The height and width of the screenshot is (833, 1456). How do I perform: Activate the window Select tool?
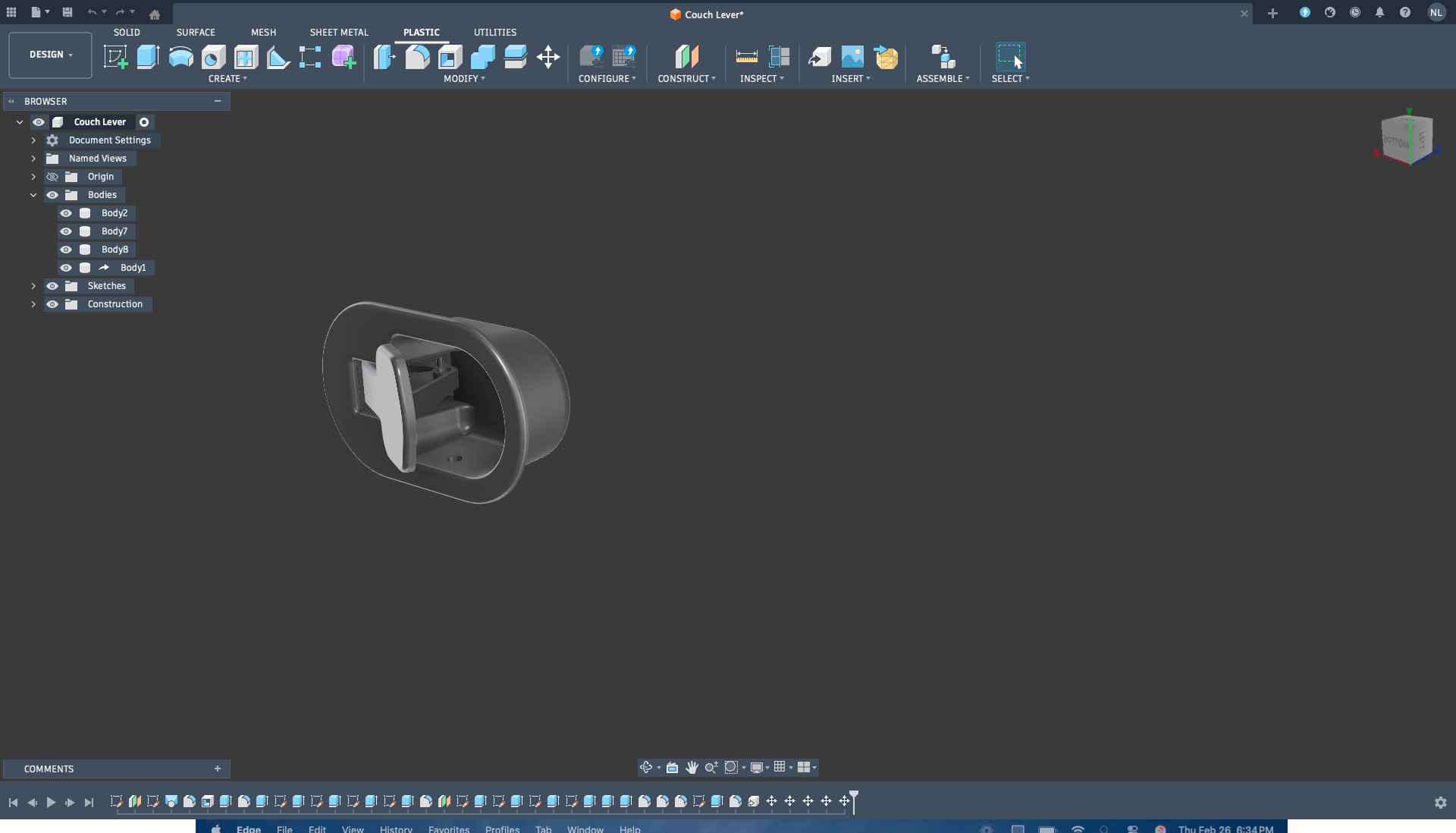click(x=1009, y=57)
